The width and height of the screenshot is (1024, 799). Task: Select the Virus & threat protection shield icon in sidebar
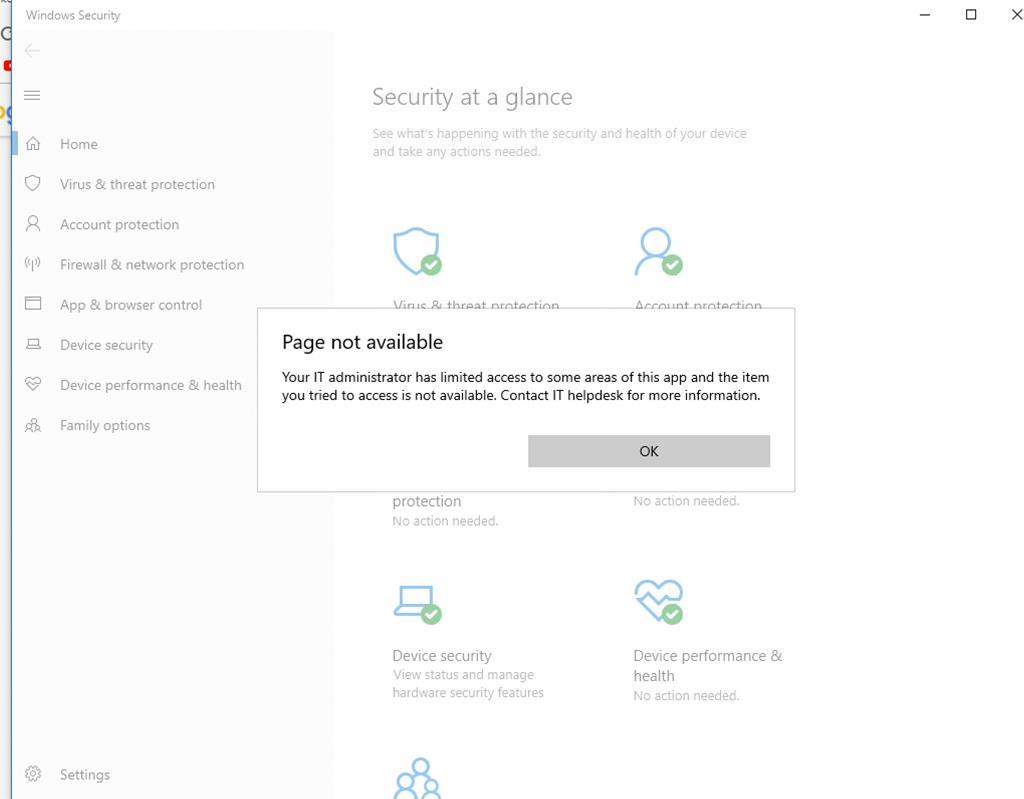pyautogui.click(x=33, y=184)
